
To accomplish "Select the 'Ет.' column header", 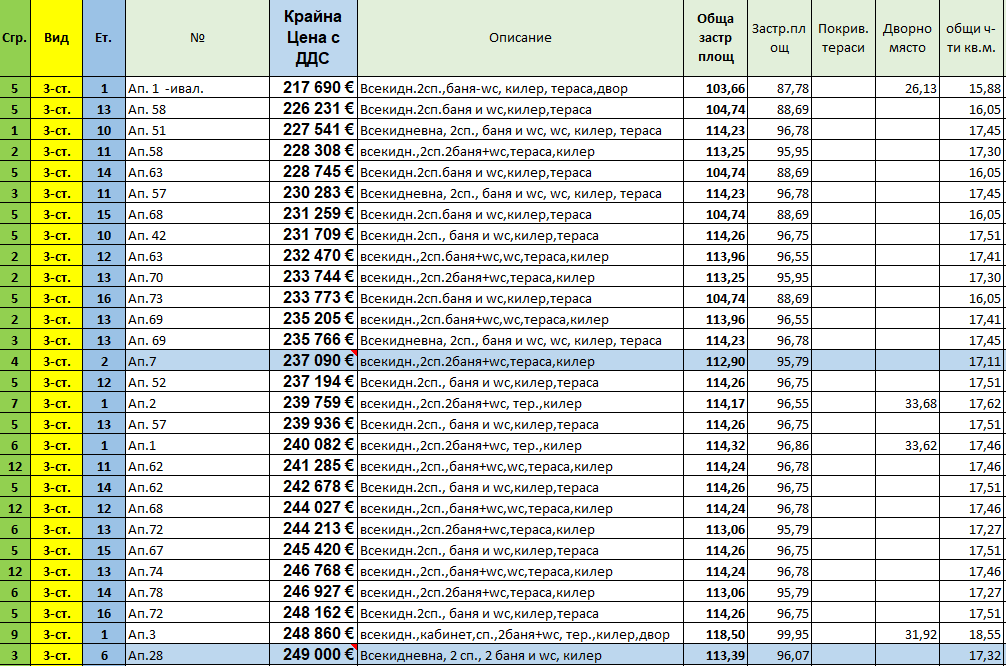I will (104, 38).
